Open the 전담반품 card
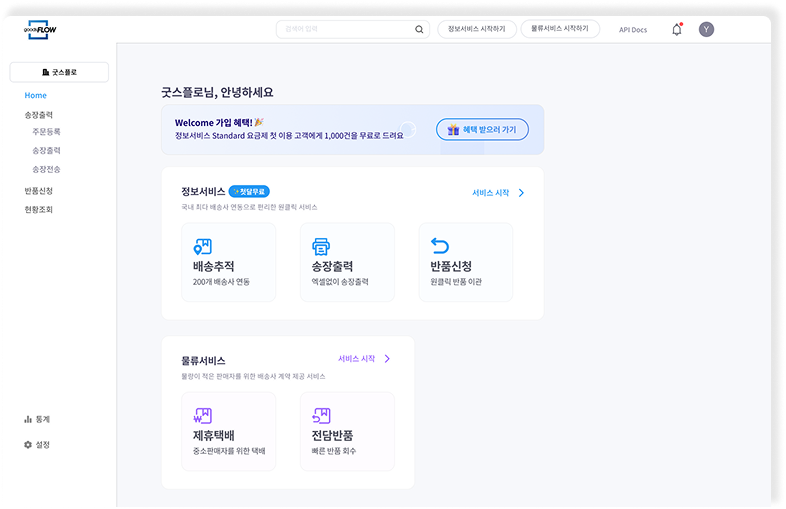This screenshot has height=509, width=786. (347, 431)
